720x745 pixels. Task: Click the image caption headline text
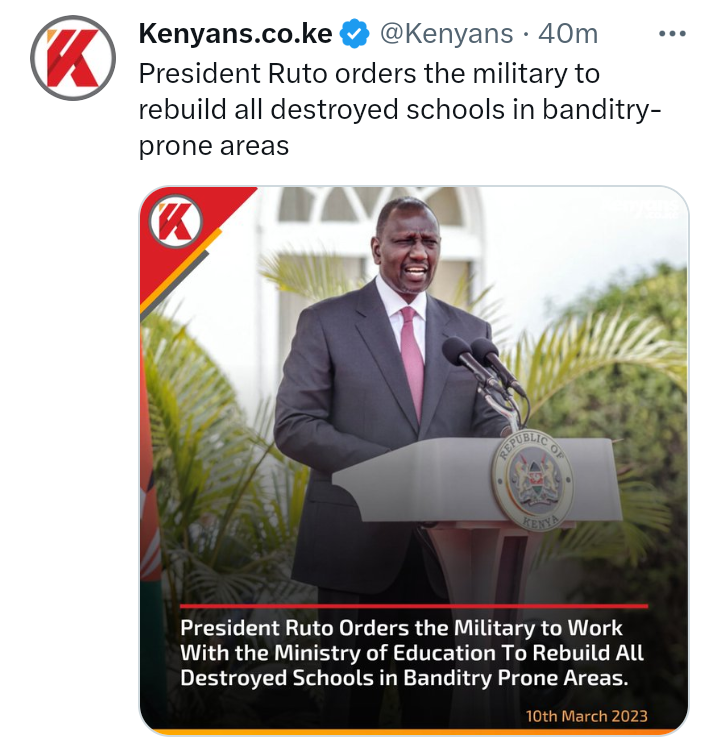[412, 653]
